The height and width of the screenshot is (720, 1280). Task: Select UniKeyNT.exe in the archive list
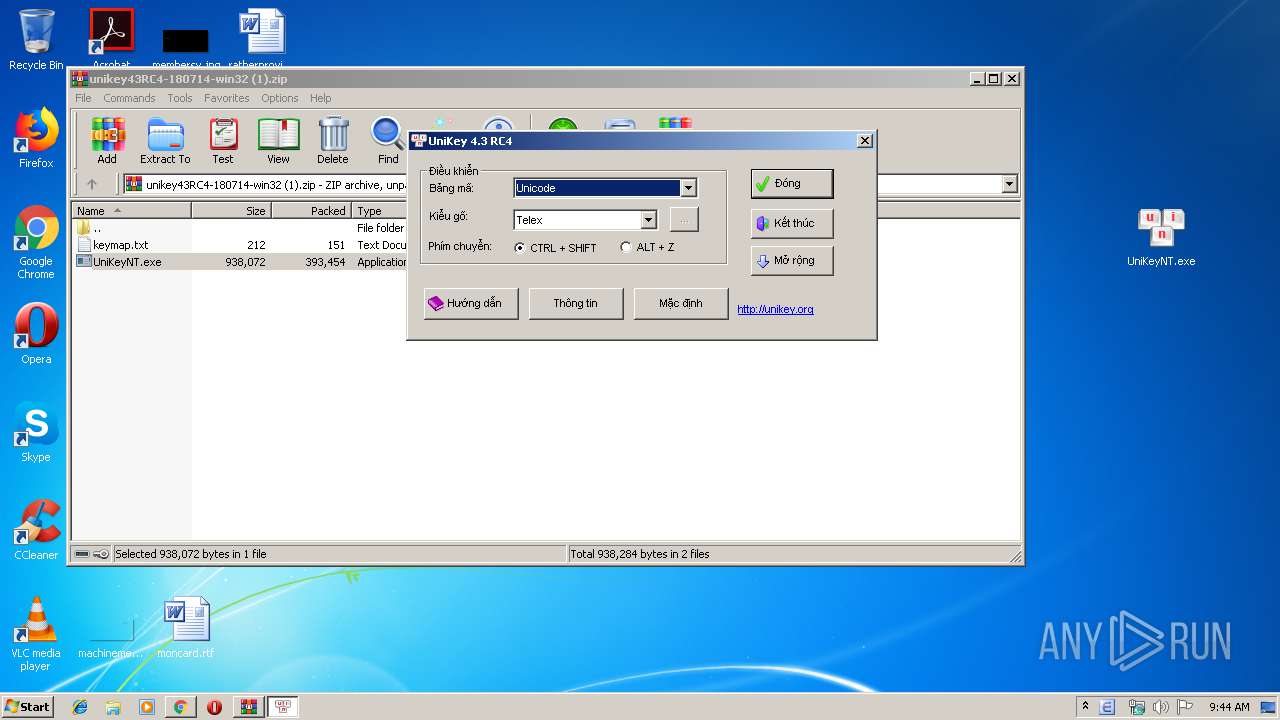tap(127, 262)
